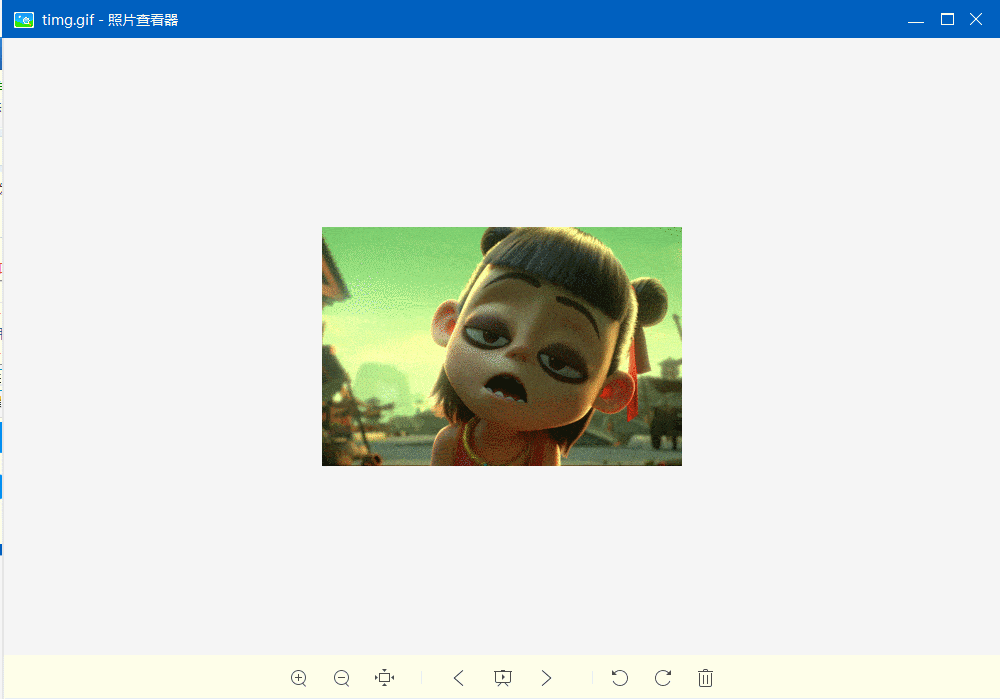
Task: Start the slideshow playback
Action: [503, 678]
